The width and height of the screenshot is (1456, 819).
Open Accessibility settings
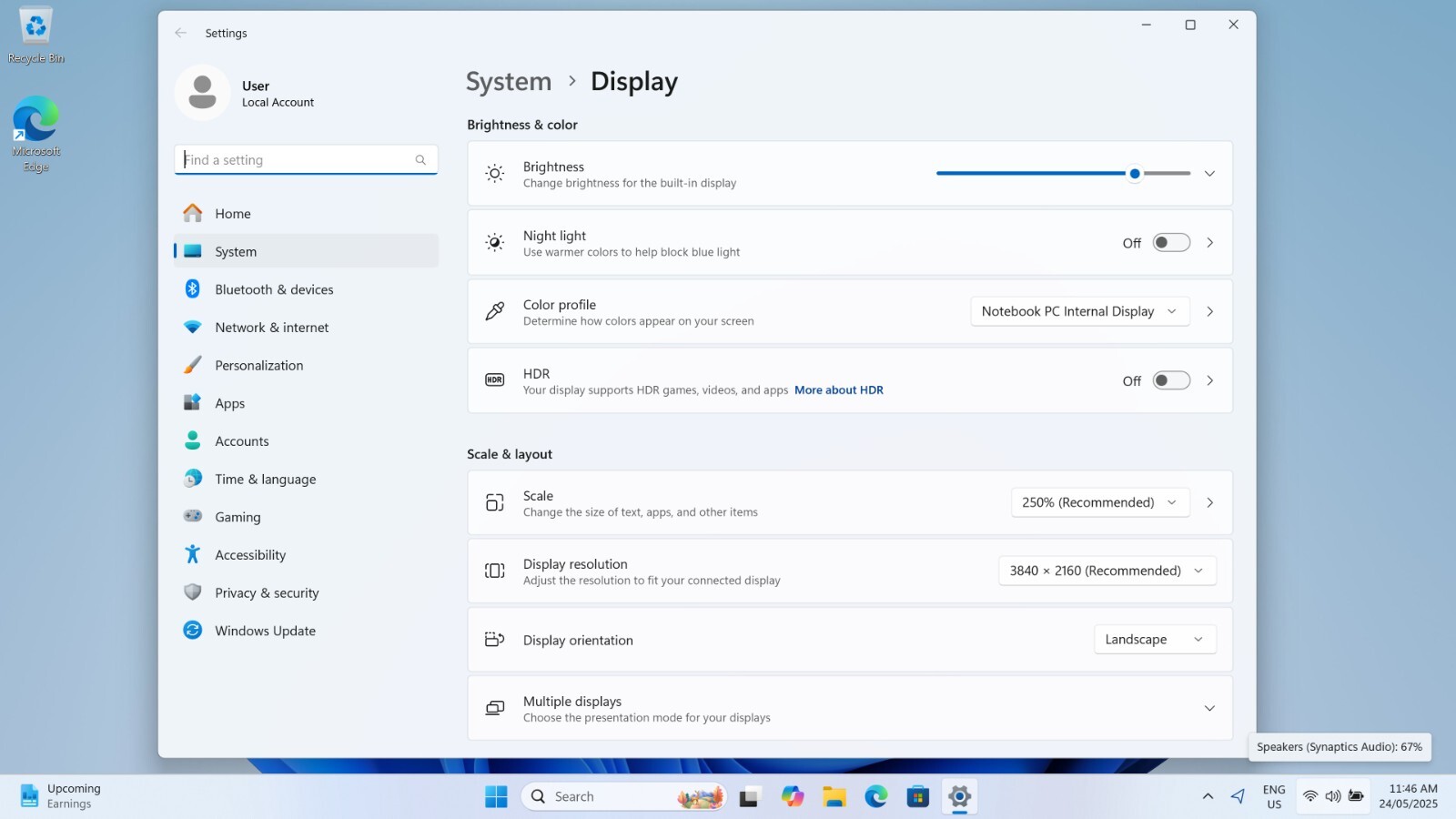[x=306, y=555]
